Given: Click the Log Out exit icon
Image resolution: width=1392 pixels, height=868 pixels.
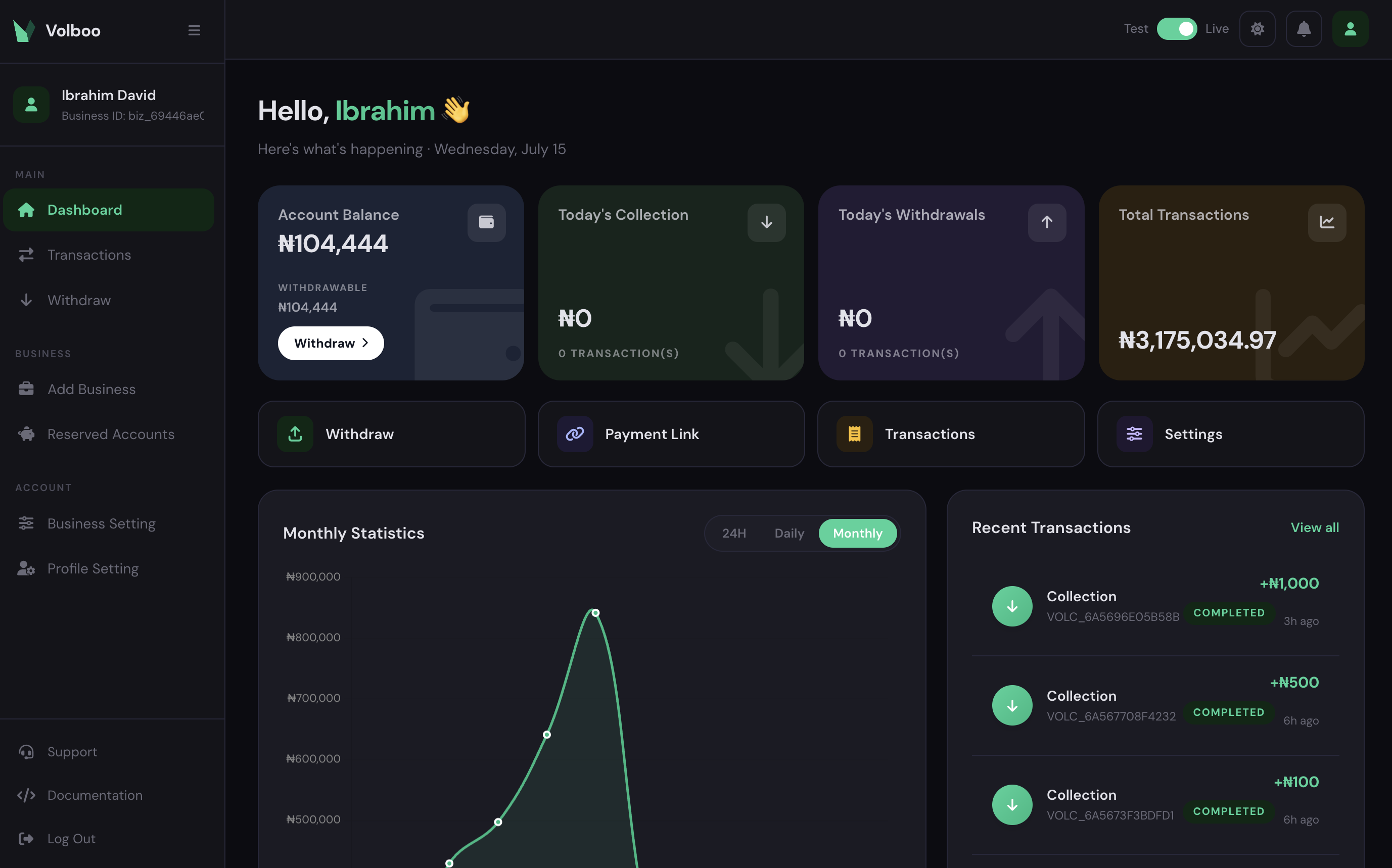Looking at the screenshot, I should coord(26,839).
